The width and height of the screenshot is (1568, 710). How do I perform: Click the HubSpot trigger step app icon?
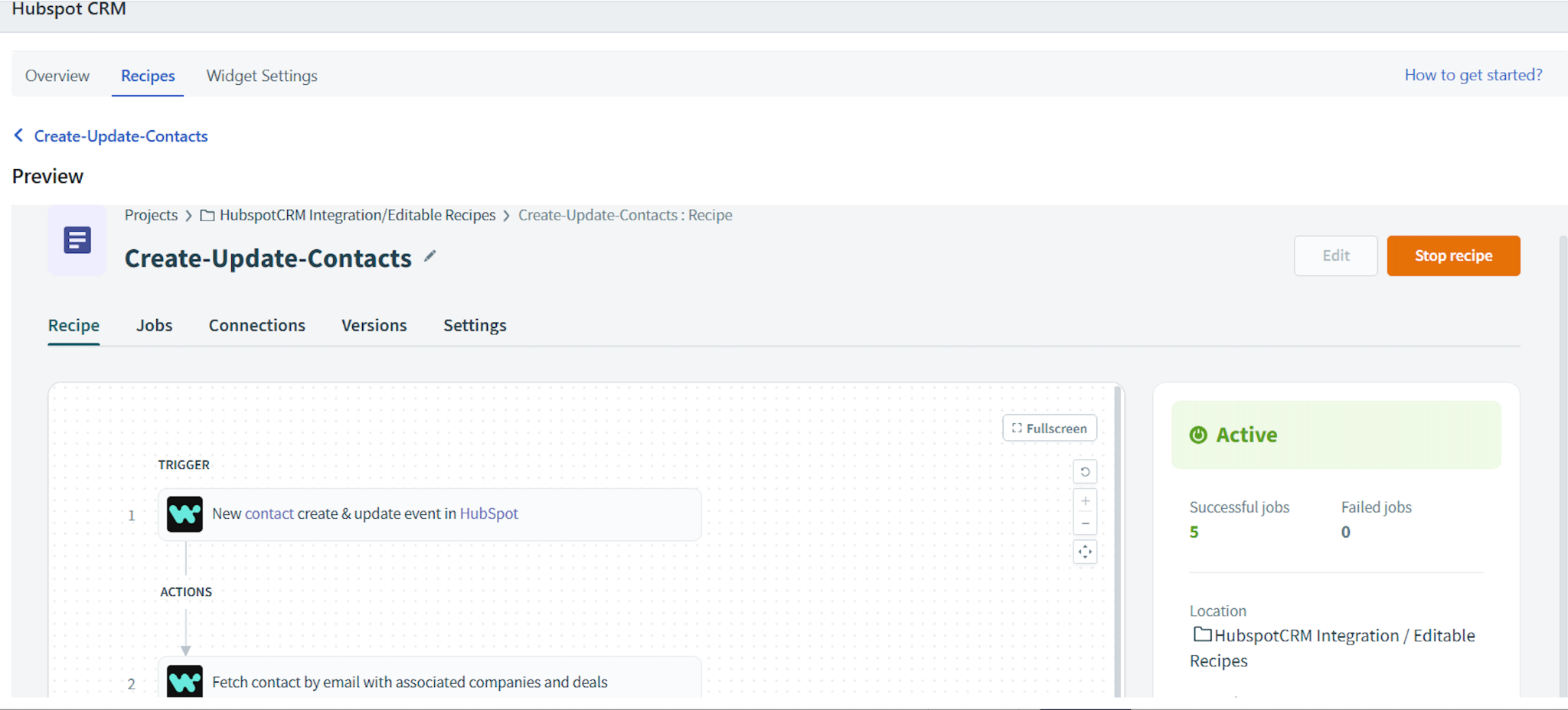tap(185, 514)
